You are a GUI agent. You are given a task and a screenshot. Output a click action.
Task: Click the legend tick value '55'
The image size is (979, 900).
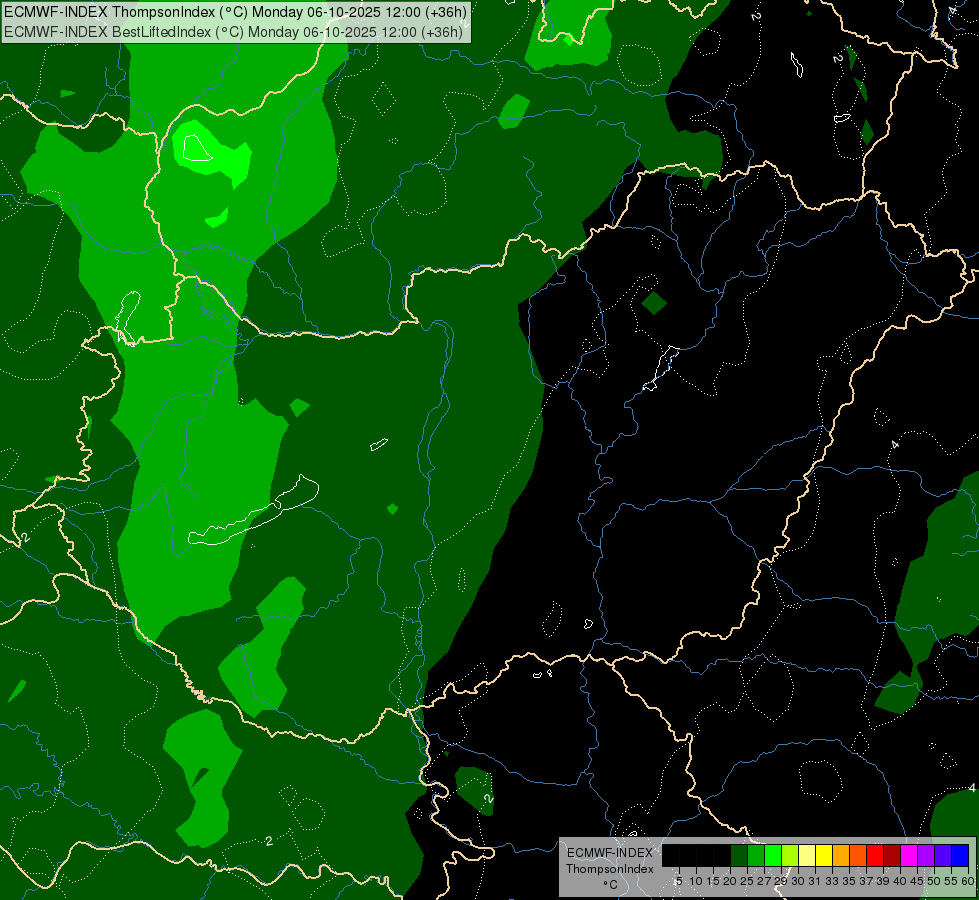click(951, 881)
